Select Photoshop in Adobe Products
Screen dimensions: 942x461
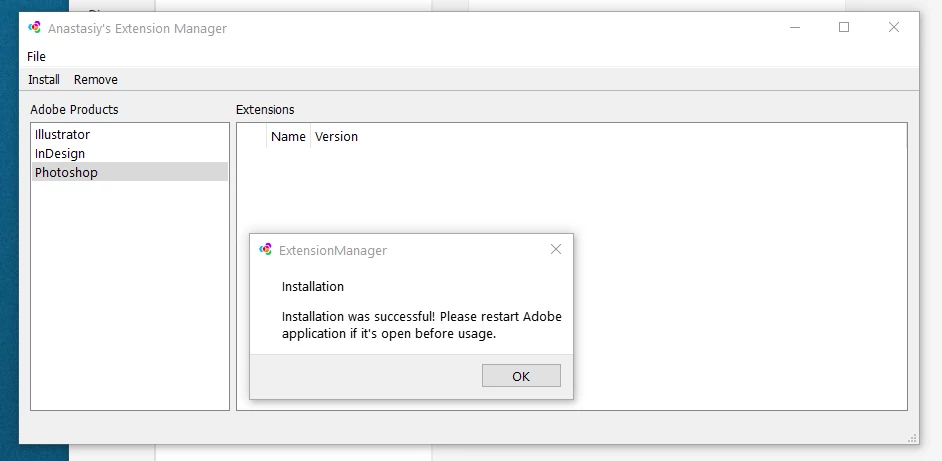click(130, 172)
